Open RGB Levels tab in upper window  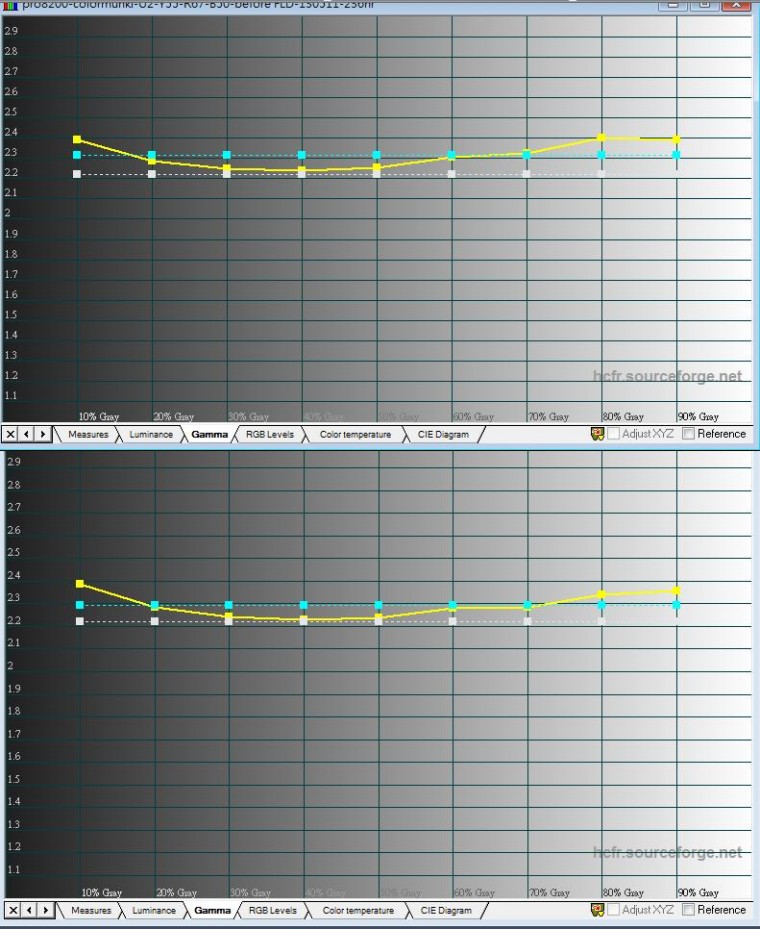270,434
